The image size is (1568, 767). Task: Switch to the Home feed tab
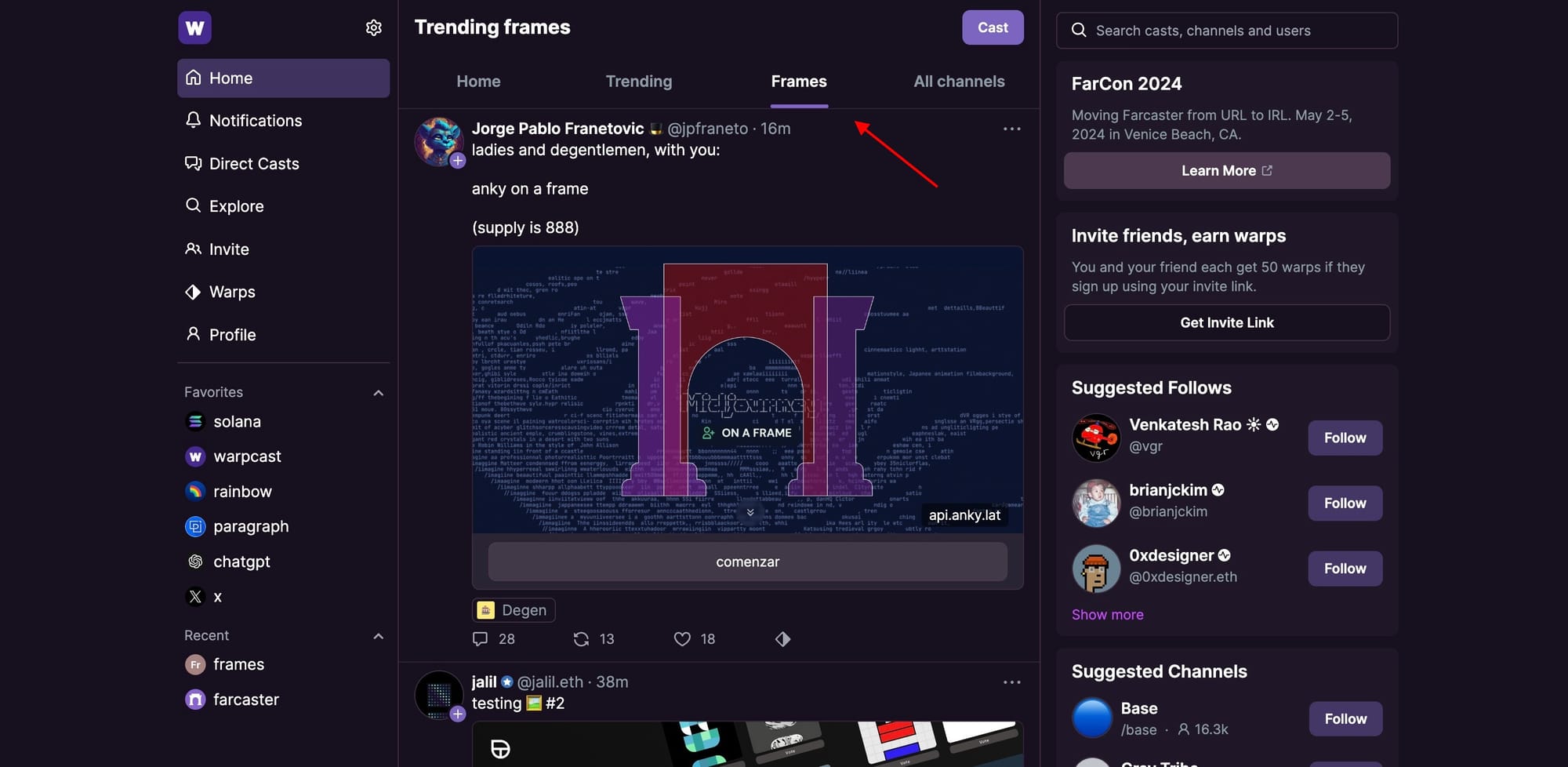tap(478, 82)
